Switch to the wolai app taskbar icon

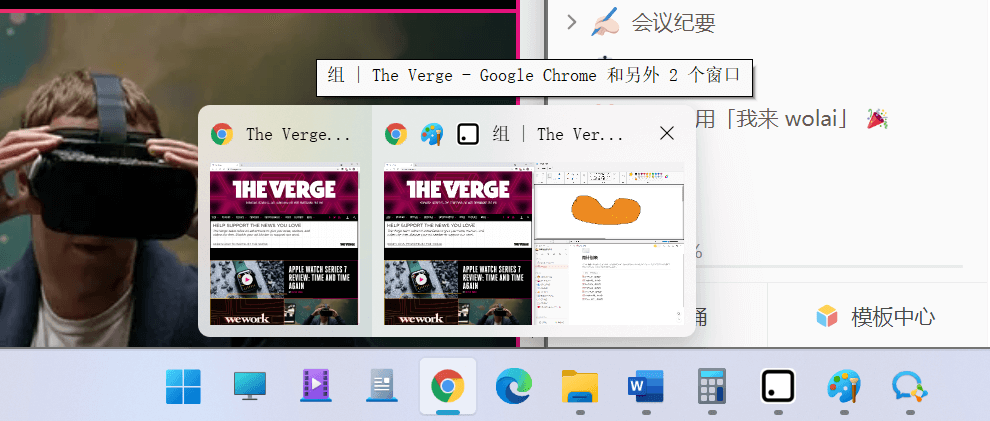(x=777, y=386)
